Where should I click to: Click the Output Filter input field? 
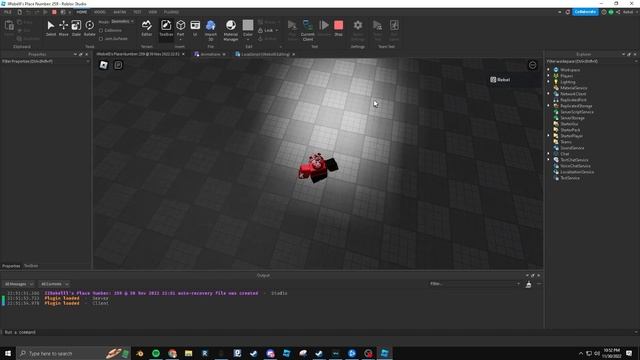point(475,284)
